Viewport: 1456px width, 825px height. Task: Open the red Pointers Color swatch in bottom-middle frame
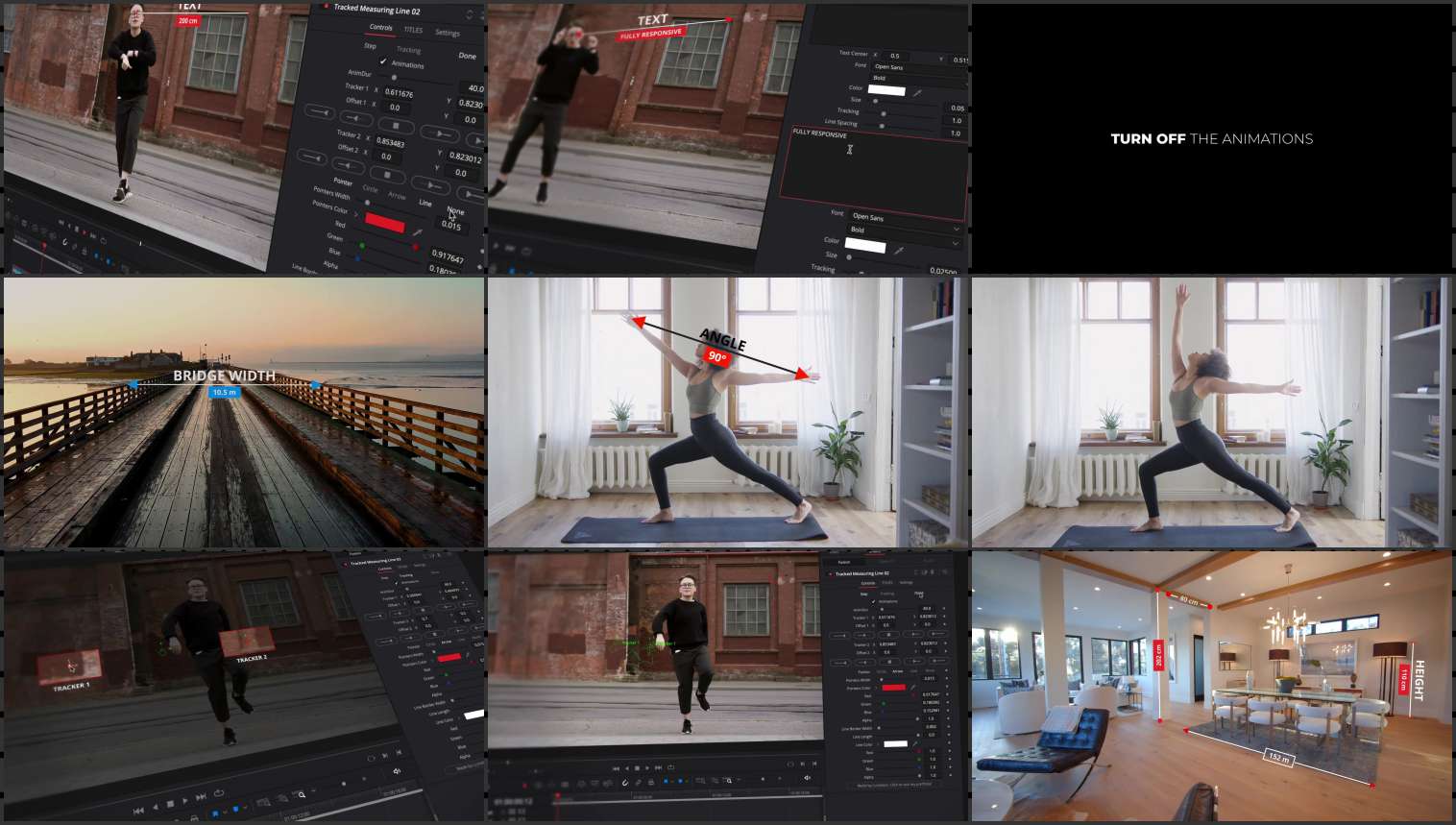tap(893, 688)
